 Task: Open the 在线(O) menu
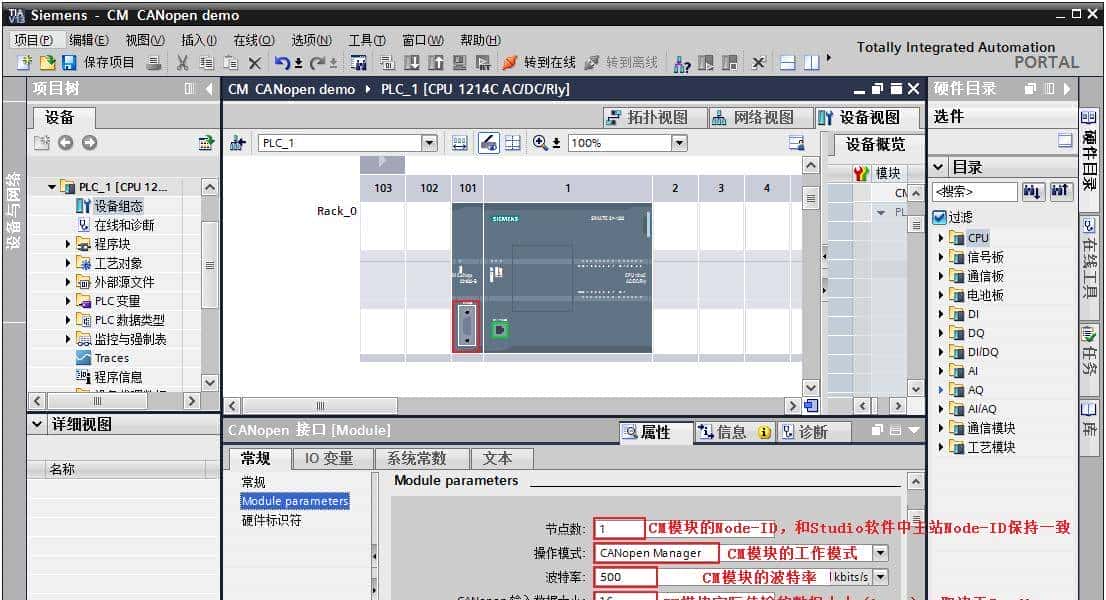tap(253, 40)
